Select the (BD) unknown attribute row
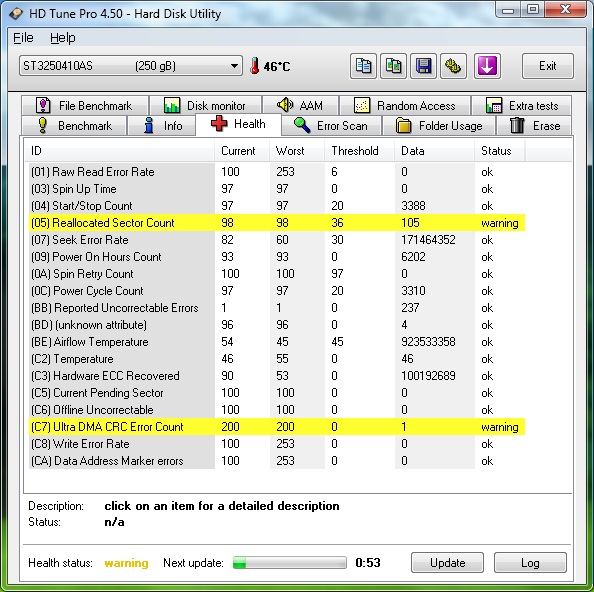594x592 pixels. point(277,325)
